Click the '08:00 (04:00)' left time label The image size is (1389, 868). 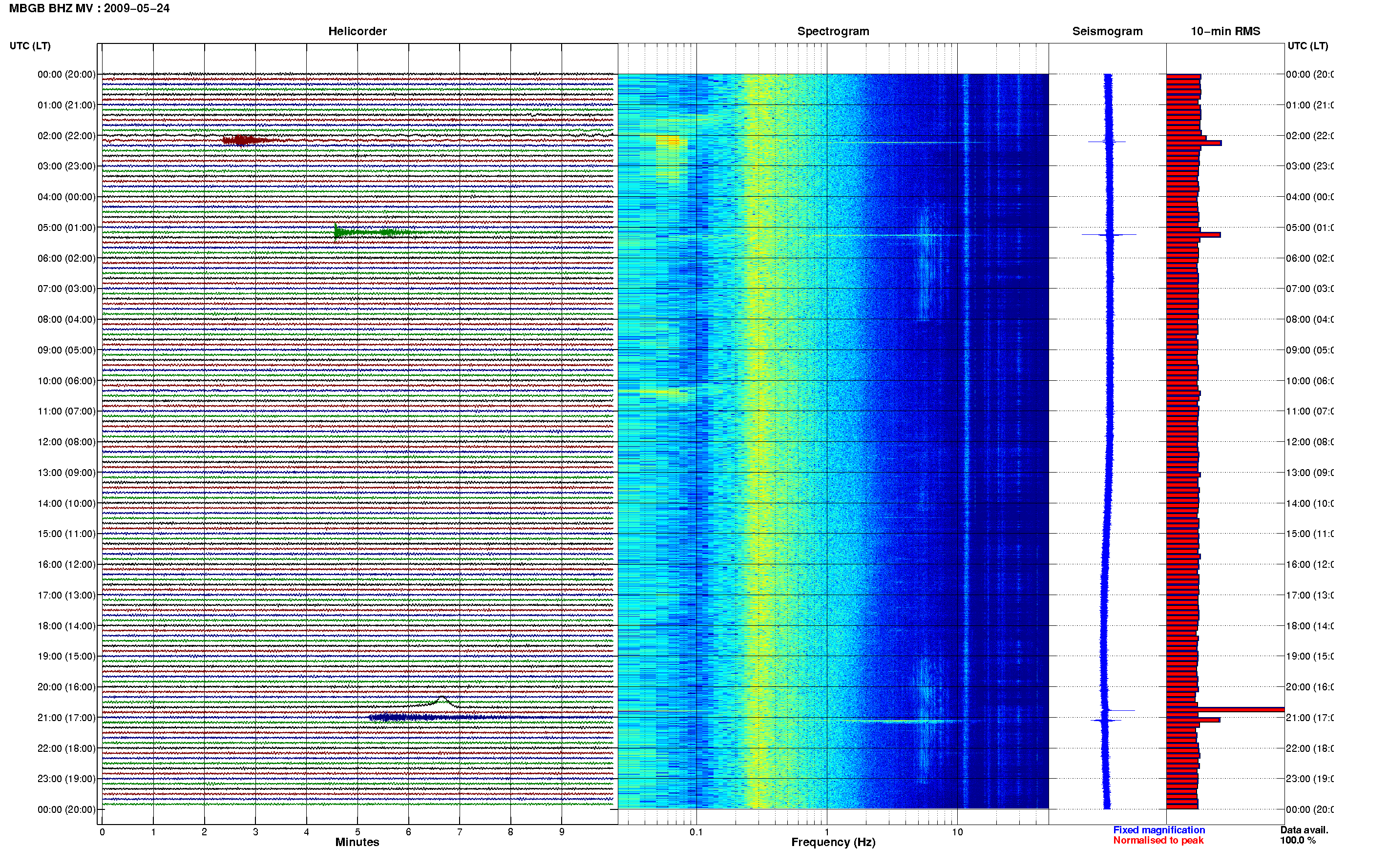pyautogui.click(x=66, y=319)
